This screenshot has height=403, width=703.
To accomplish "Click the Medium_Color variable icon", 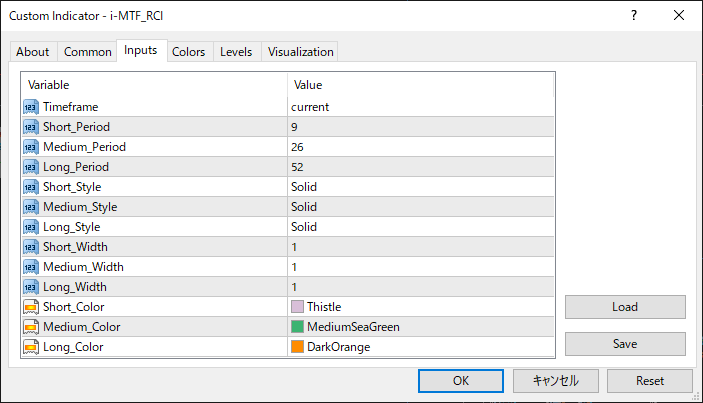I will coord(31,327).
